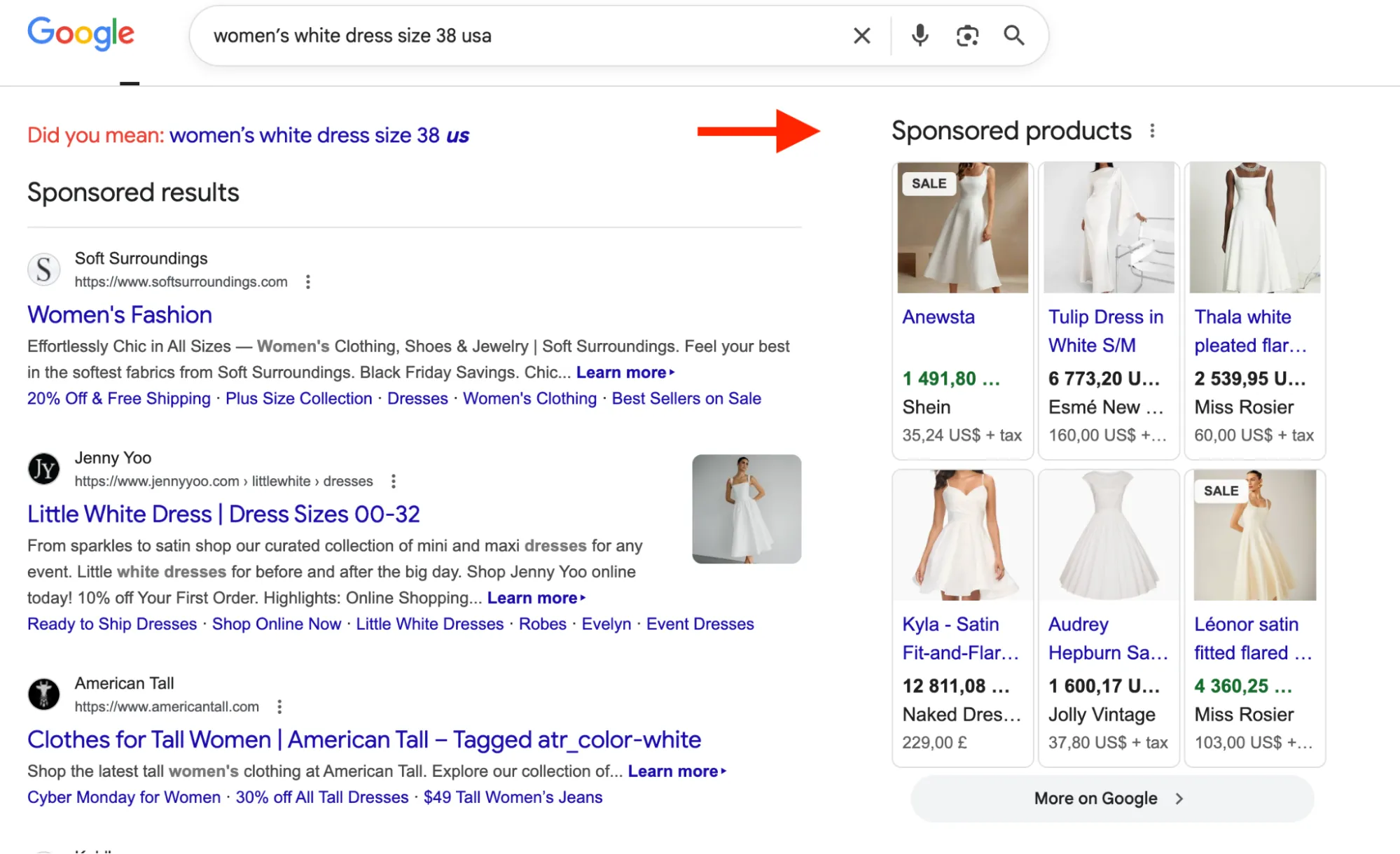This screenshot has width=1400, height=854.
Task: Click the Soft Surroundings site favicon
Action: coord(44,269)
